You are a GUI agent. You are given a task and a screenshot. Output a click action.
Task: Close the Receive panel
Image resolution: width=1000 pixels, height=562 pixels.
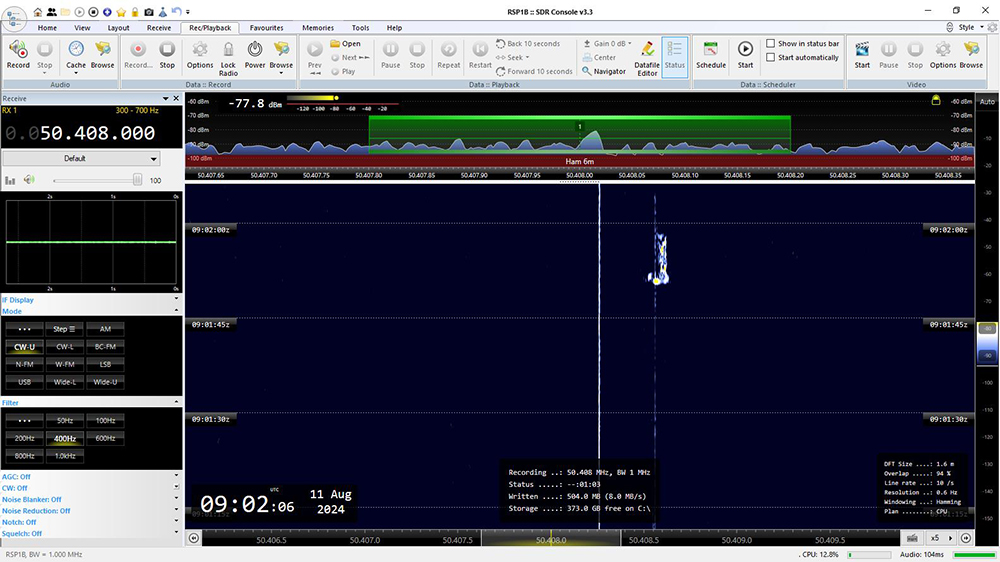coord(177,98)
